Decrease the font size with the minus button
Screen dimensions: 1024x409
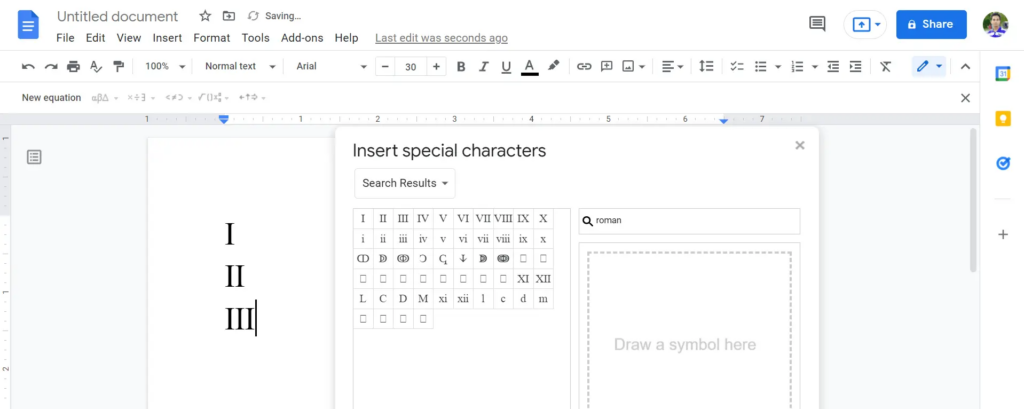[385, 66]
